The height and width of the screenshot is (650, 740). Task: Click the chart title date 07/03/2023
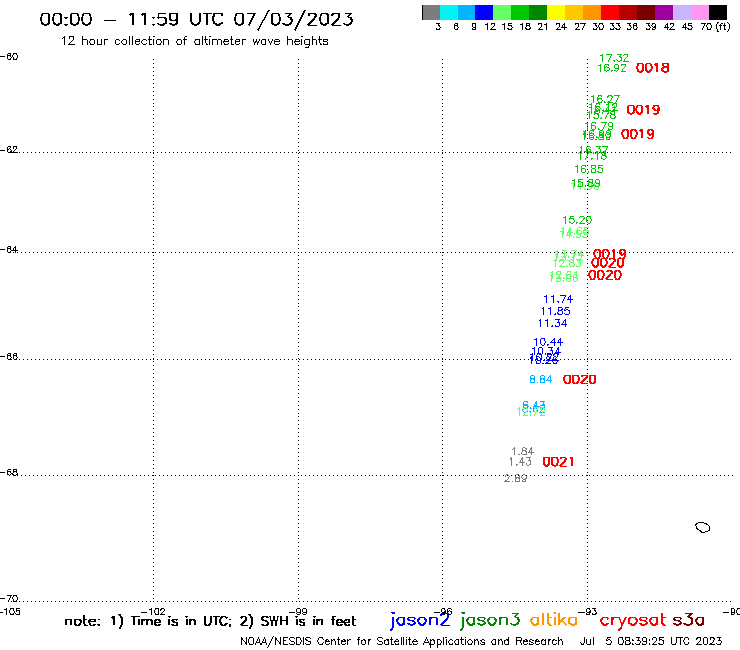tap(293, 19)
